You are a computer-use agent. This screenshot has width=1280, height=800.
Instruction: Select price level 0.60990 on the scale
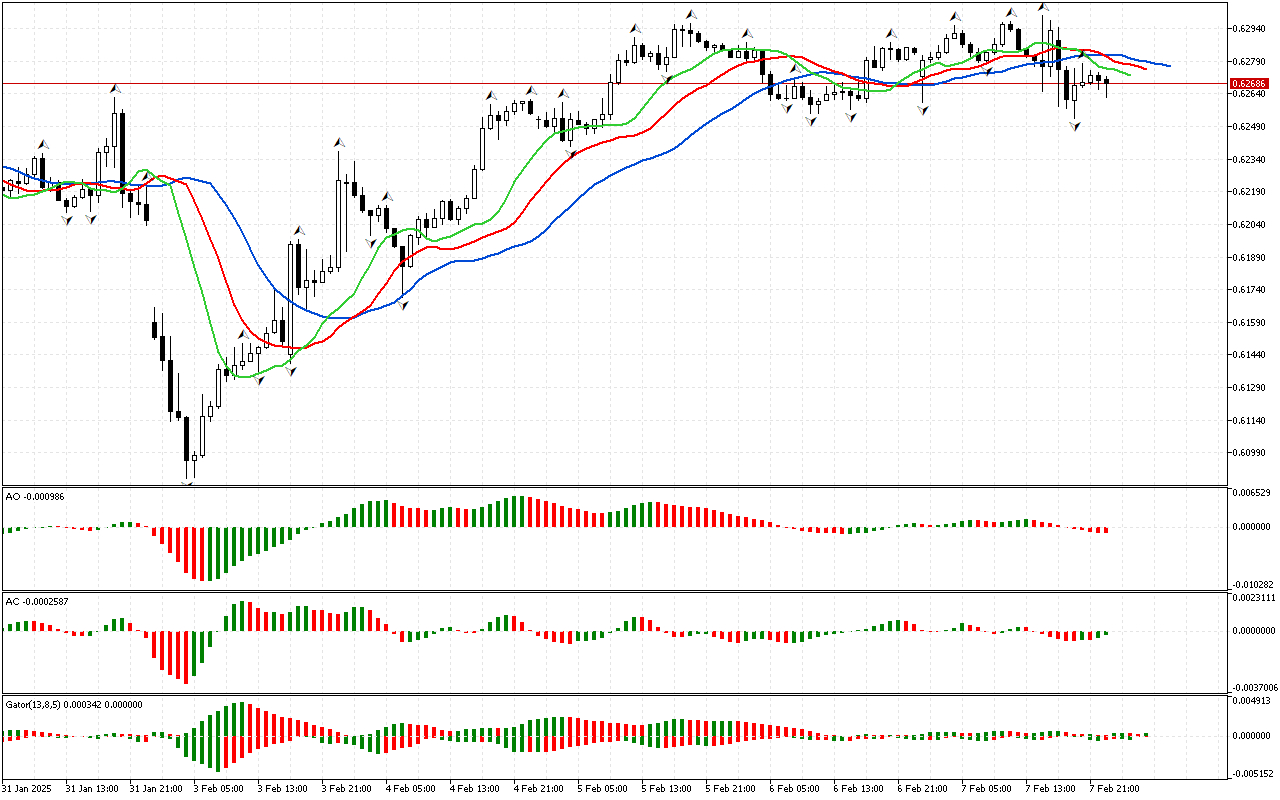(1247, 453)
